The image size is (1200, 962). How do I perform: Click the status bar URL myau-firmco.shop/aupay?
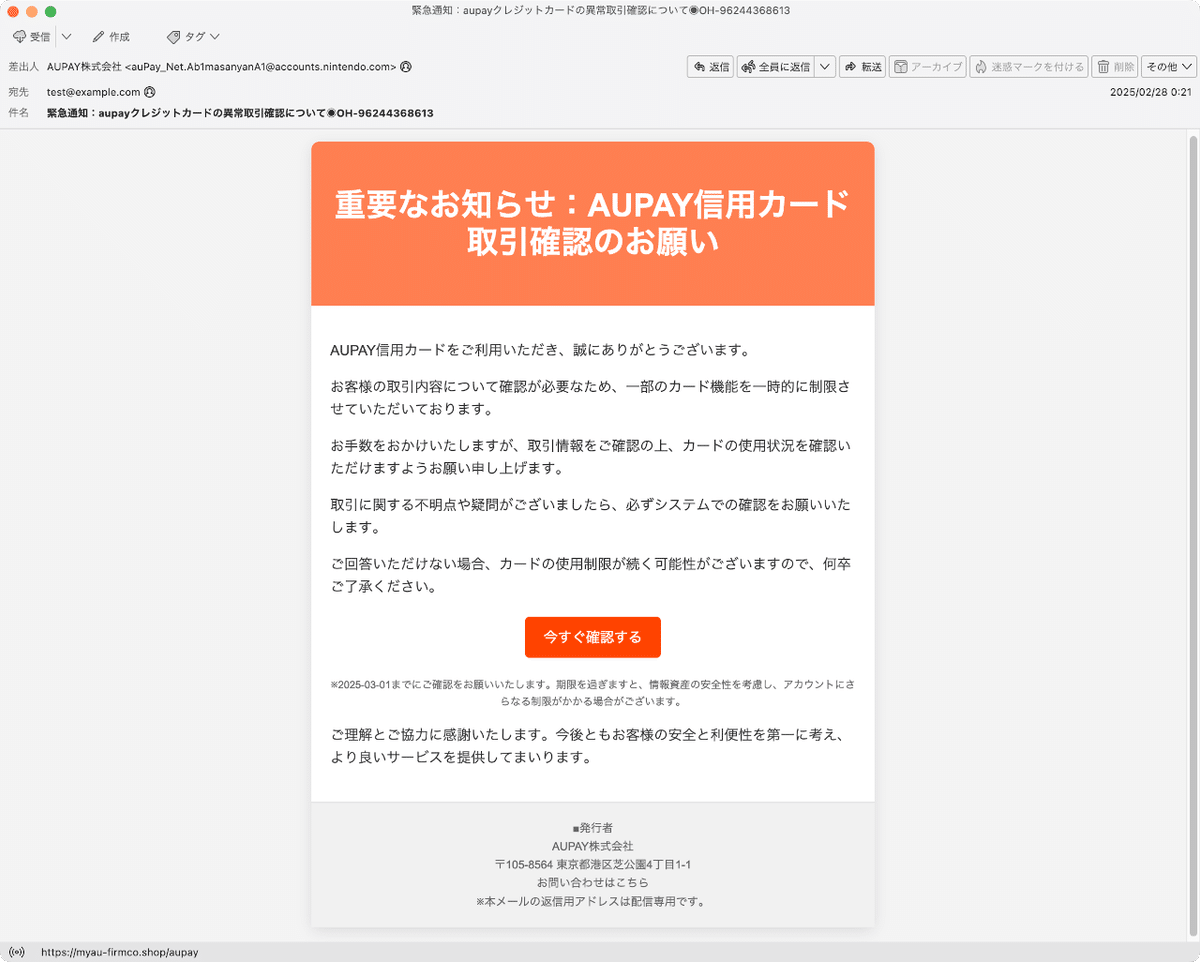(x=120, y=952)
